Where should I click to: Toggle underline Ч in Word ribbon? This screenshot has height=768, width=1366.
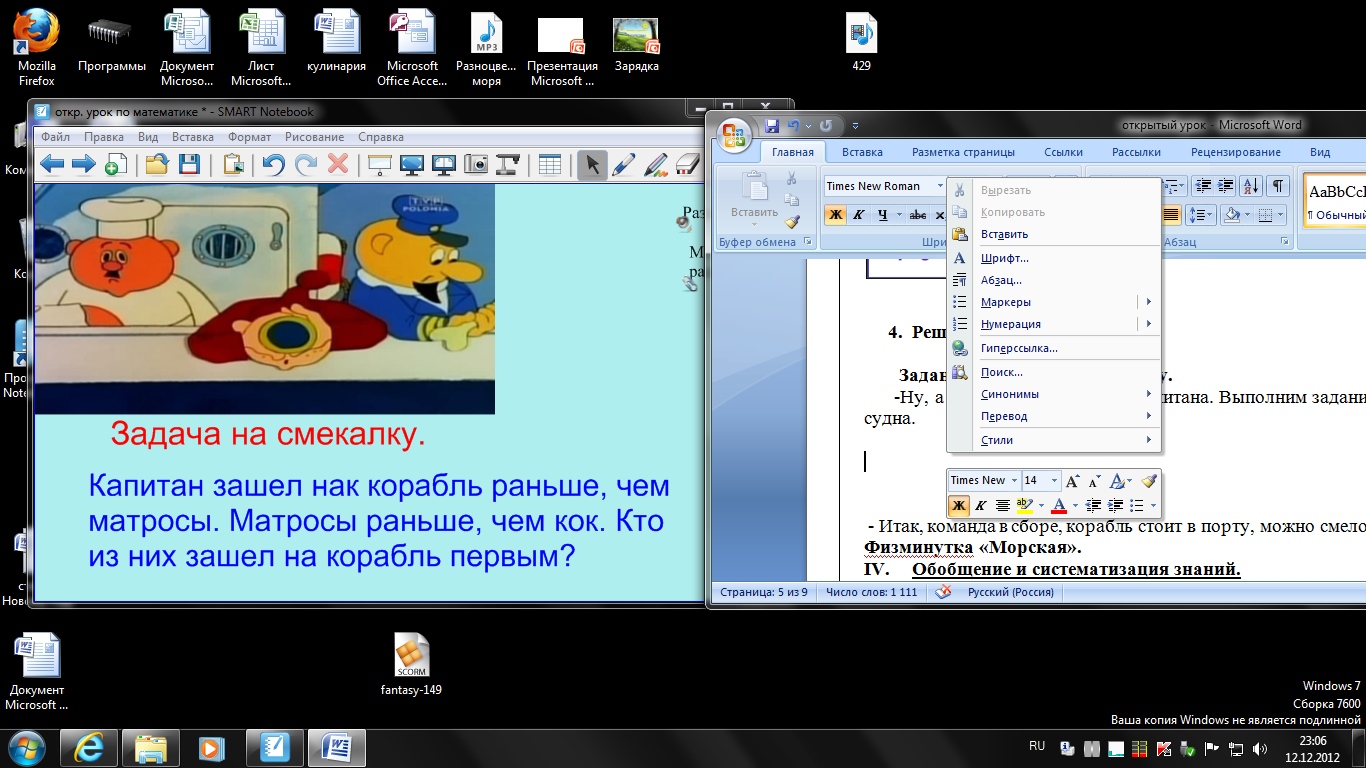[x=882, y=214]
